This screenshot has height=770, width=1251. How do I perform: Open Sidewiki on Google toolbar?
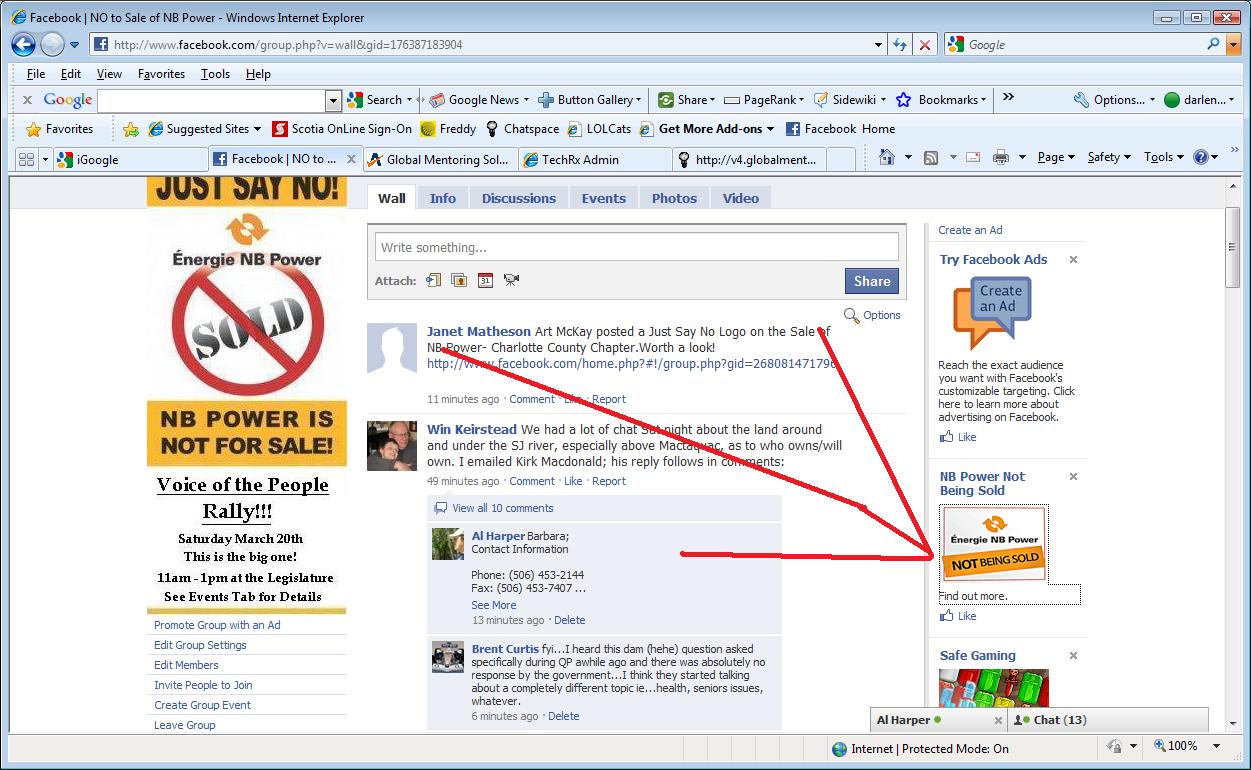(x=850, y=100)
